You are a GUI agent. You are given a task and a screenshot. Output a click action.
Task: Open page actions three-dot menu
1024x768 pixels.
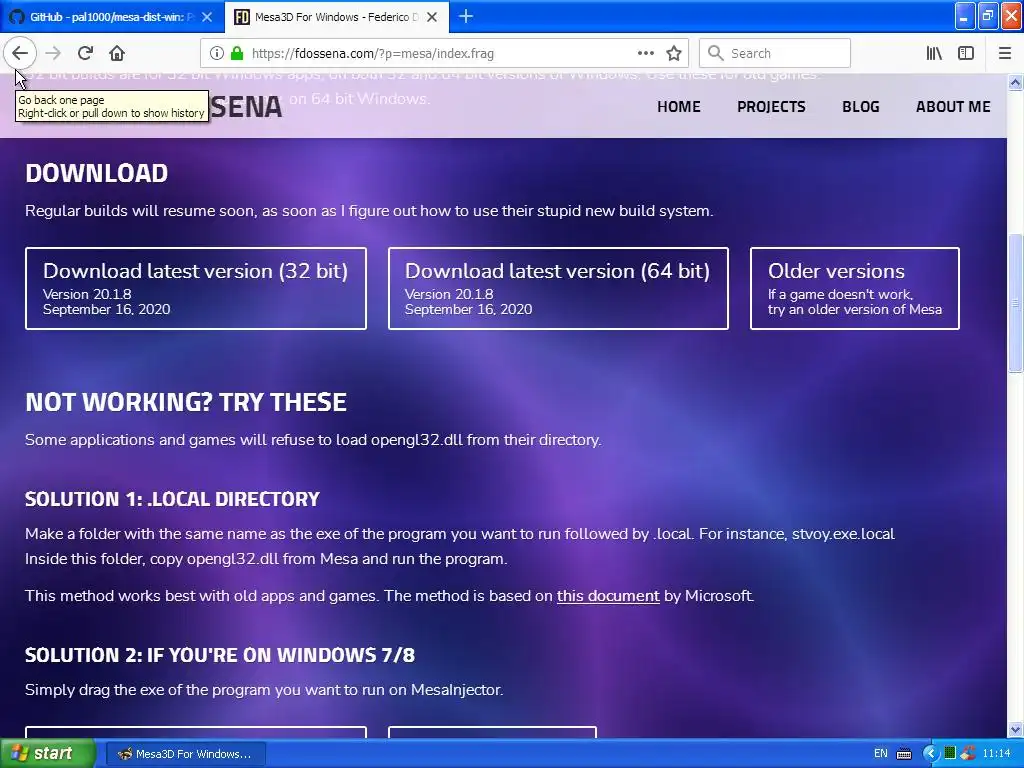[x=645, y=53]
